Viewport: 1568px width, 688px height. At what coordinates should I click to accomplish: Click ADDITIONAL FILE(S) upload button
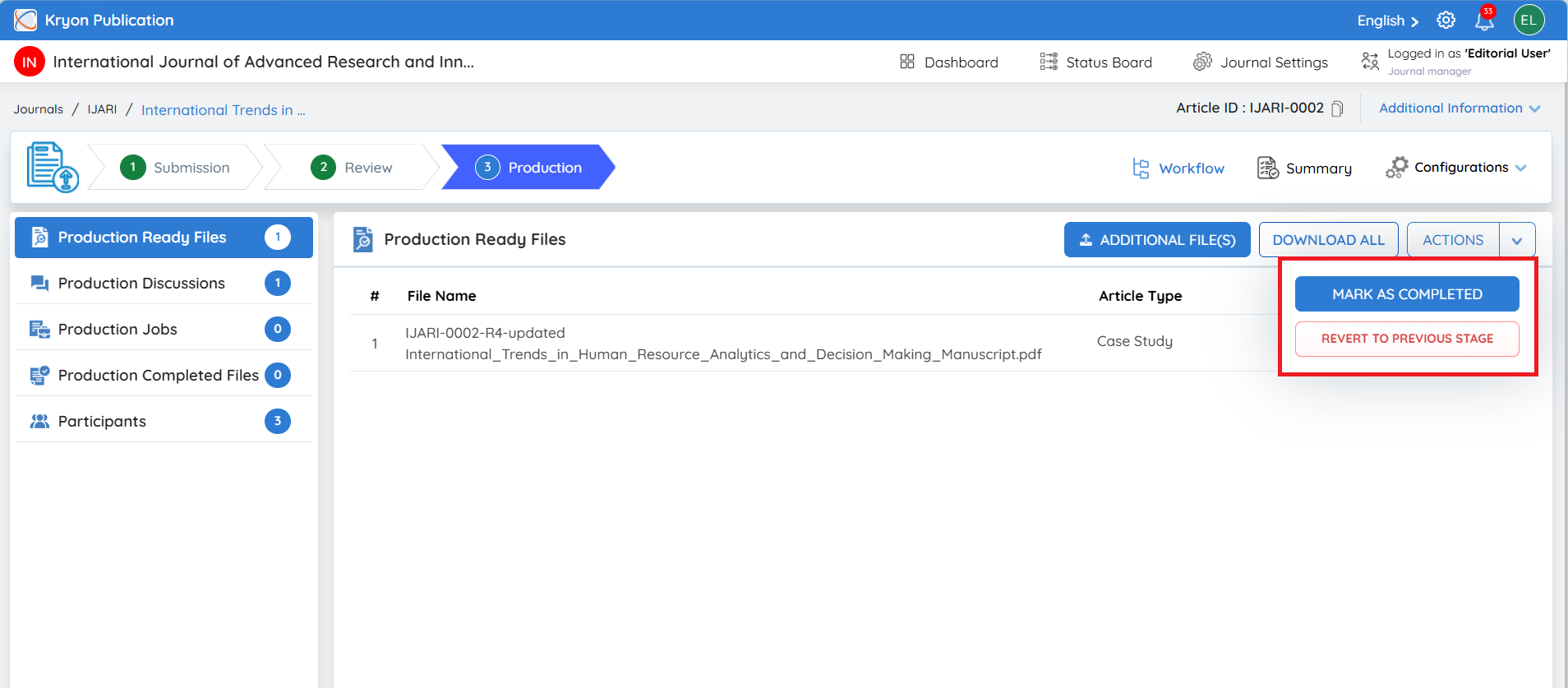(1157, 240)
